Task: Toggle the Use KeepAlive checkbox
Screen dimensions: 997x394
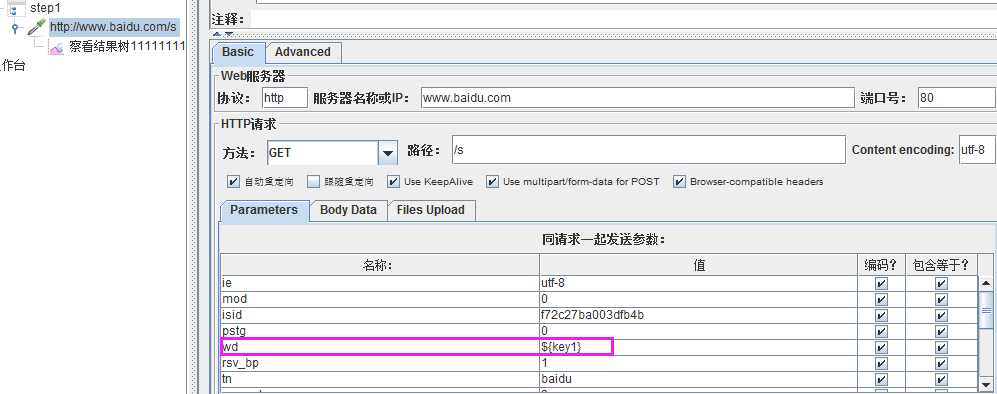Action: tap(394, 182)
